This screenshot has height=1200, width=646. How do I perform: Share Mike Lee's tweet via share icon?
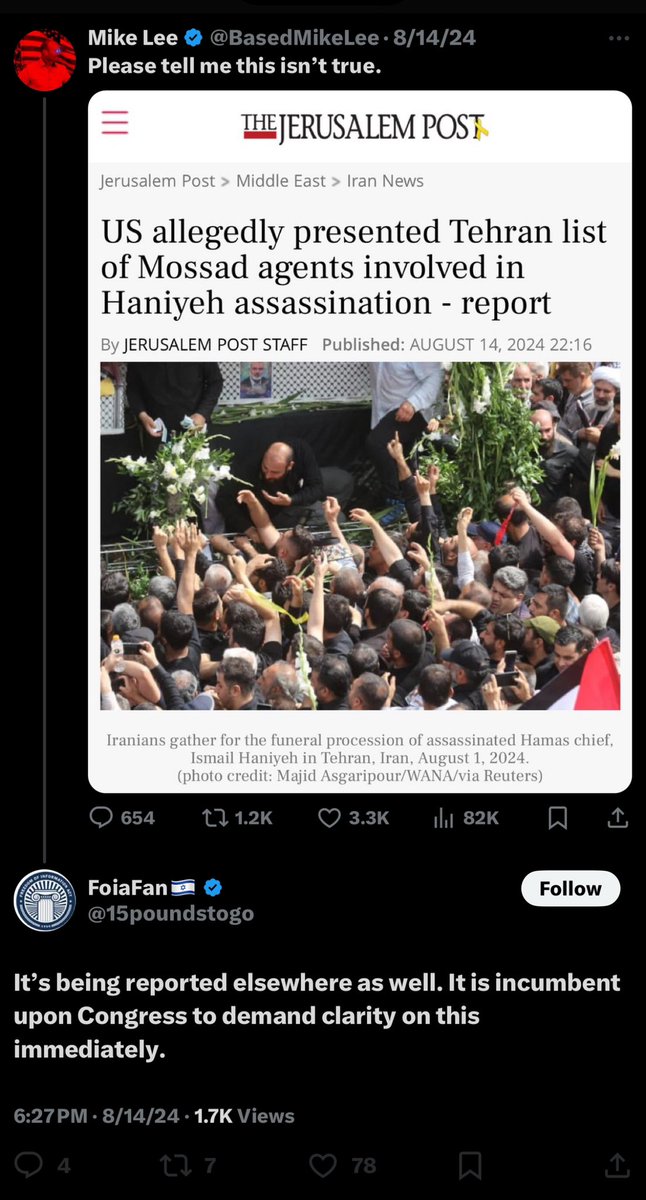point(618,817)
